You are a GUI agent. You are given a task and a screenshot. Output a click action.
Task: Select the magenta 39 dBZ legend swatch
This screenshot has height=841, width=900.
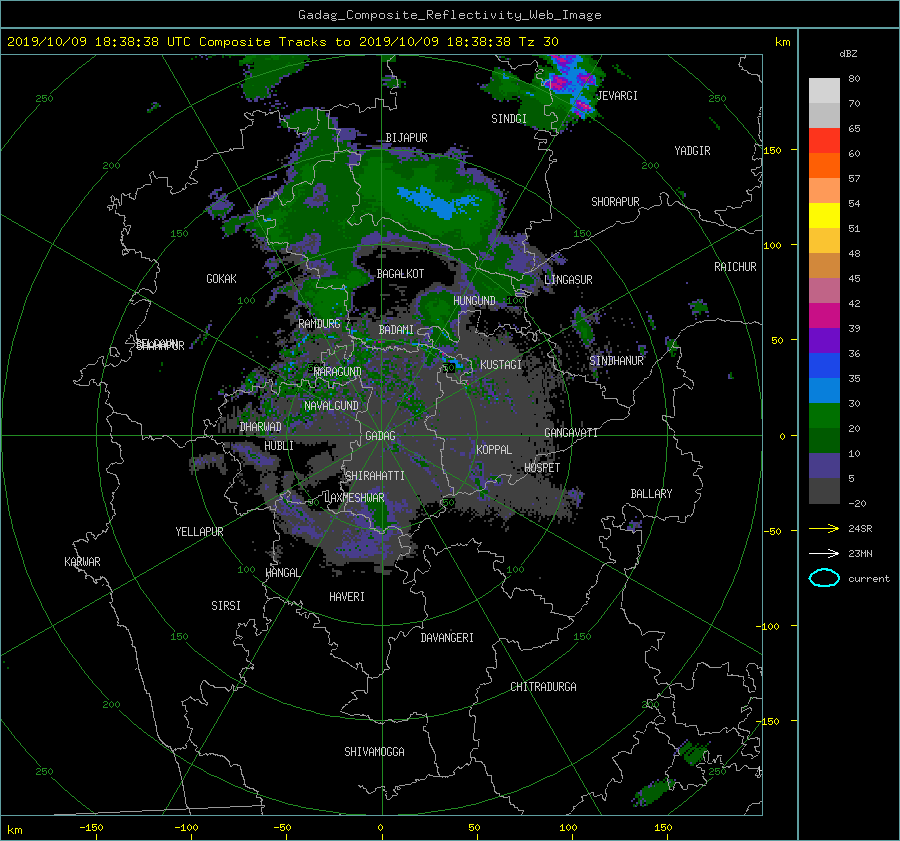(x=824, y=315)
